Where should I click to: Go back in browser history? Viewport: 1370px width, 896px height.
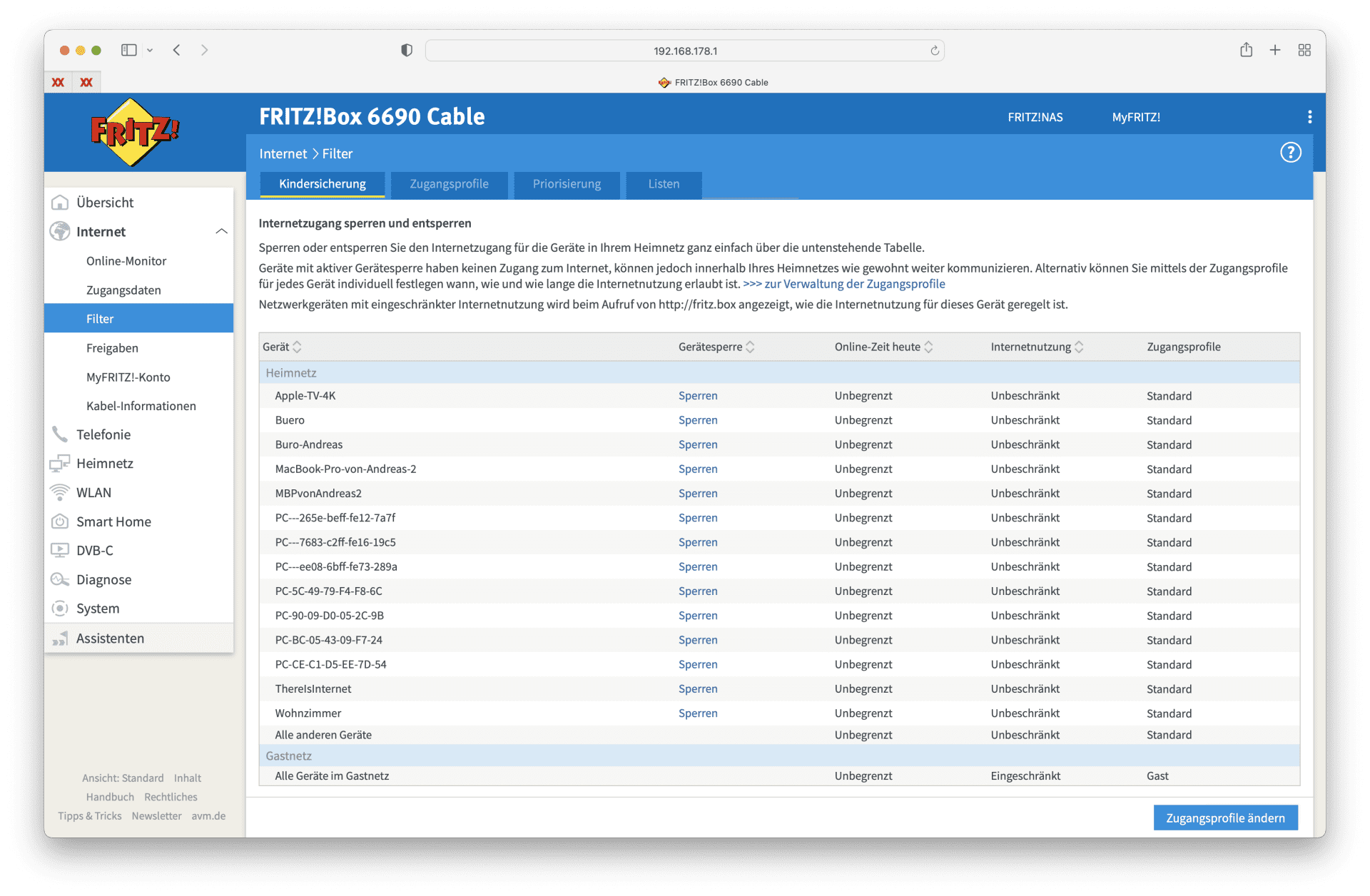177,50
